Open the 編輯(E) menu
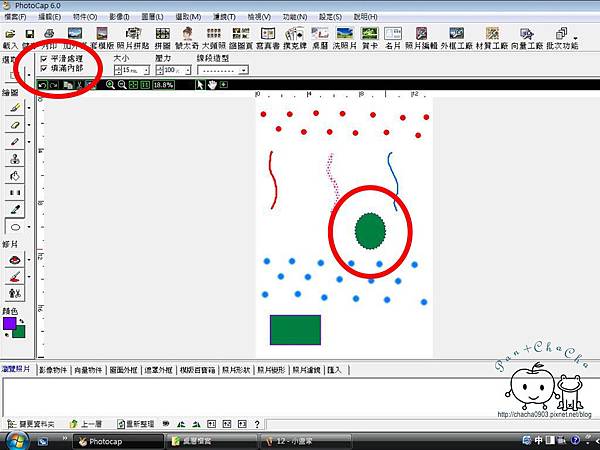This screenshot has height=450, width=600. [x=49, y=17]
